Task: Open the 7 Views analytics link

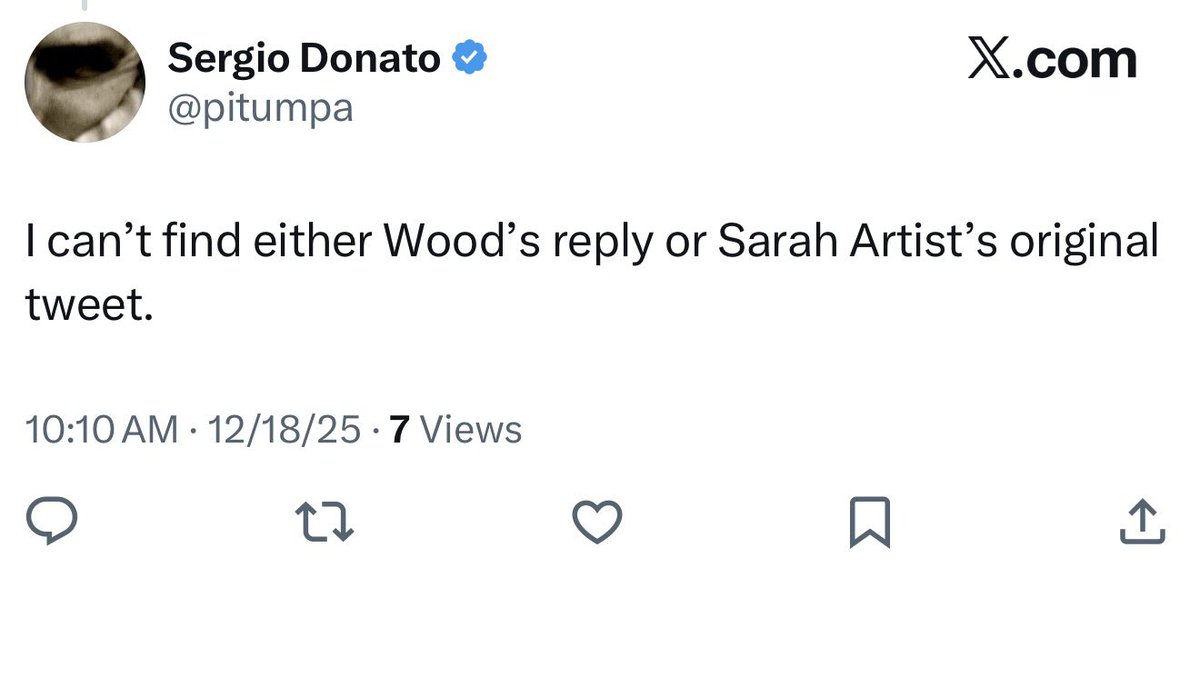Action: coord(454,429)
